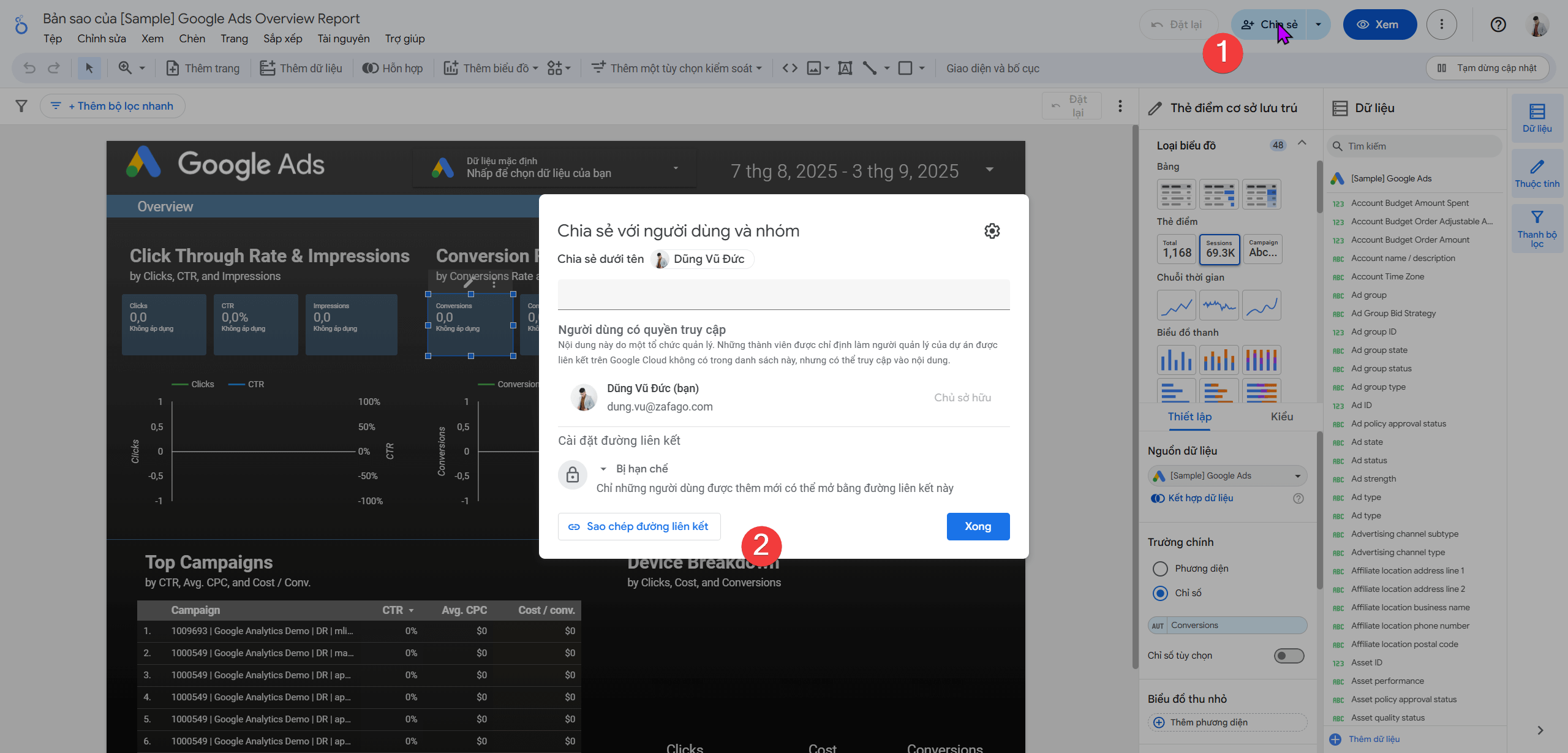Open the Thuộc tính side panel
Screen dimensions: 1568x753
coord(1537,174)
